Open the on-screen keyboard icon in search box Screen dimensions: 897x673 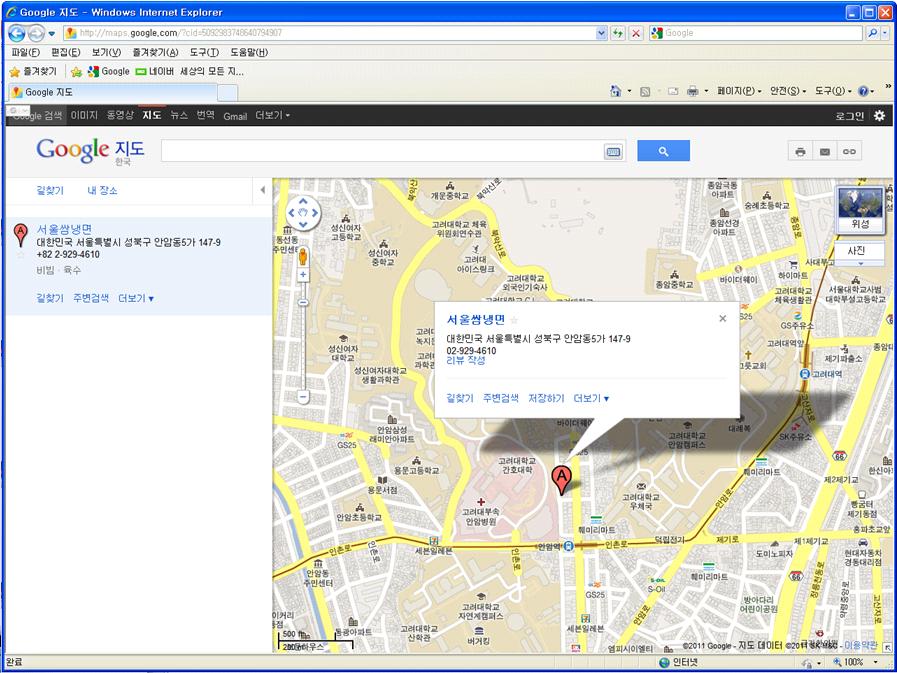click(x=613, y=152)
